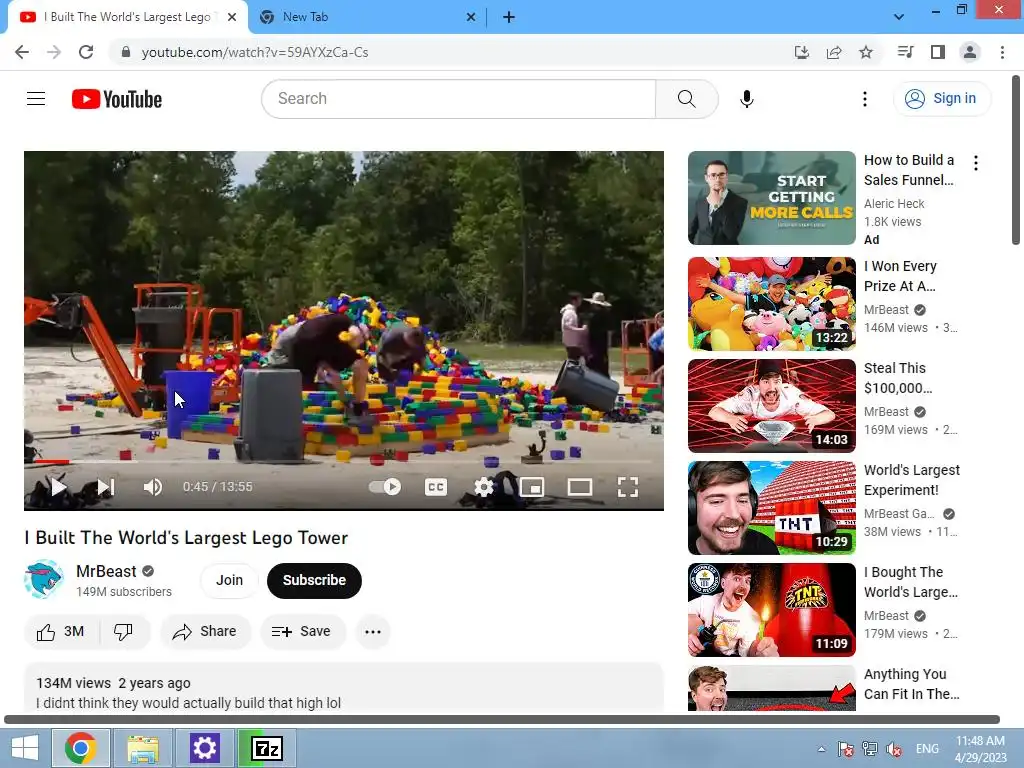
Task: Open more actions ellipsis under video
Action: point(373,632)
